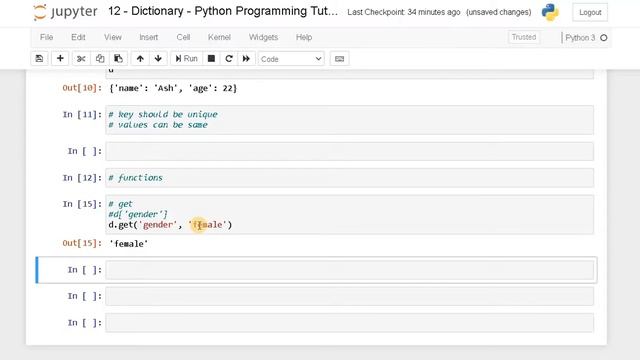Click the Out[10] prompt label

[82, 88]
